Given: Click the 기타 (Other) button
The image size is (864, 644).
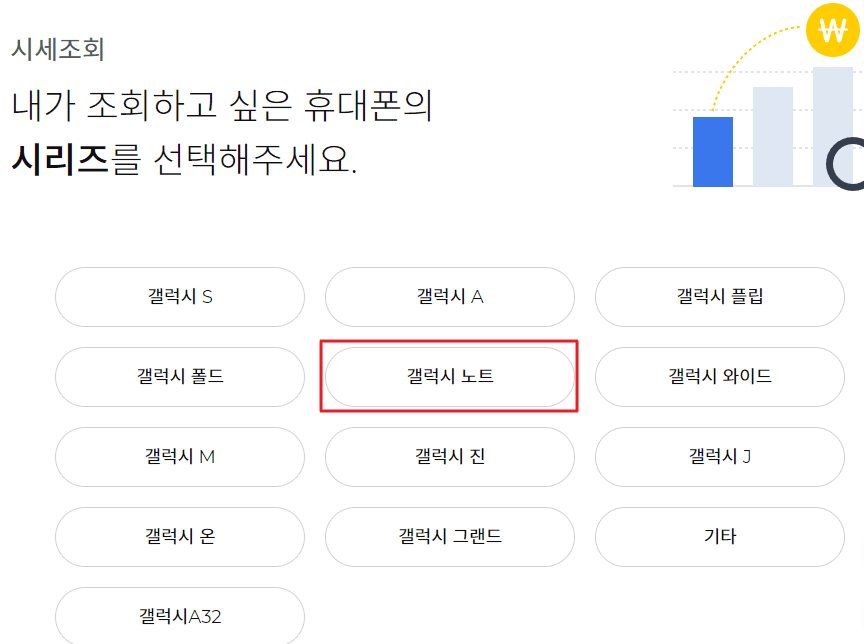Looking at the screenshot, I should tap(719, 537).
